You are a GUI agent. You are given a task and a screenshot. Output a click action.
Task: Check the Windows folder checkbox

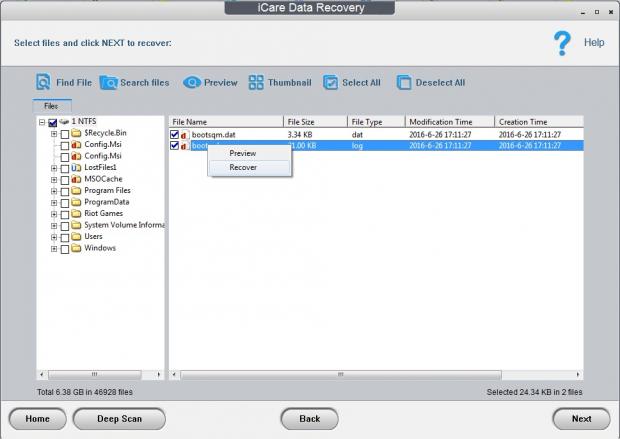coord(65,248)
